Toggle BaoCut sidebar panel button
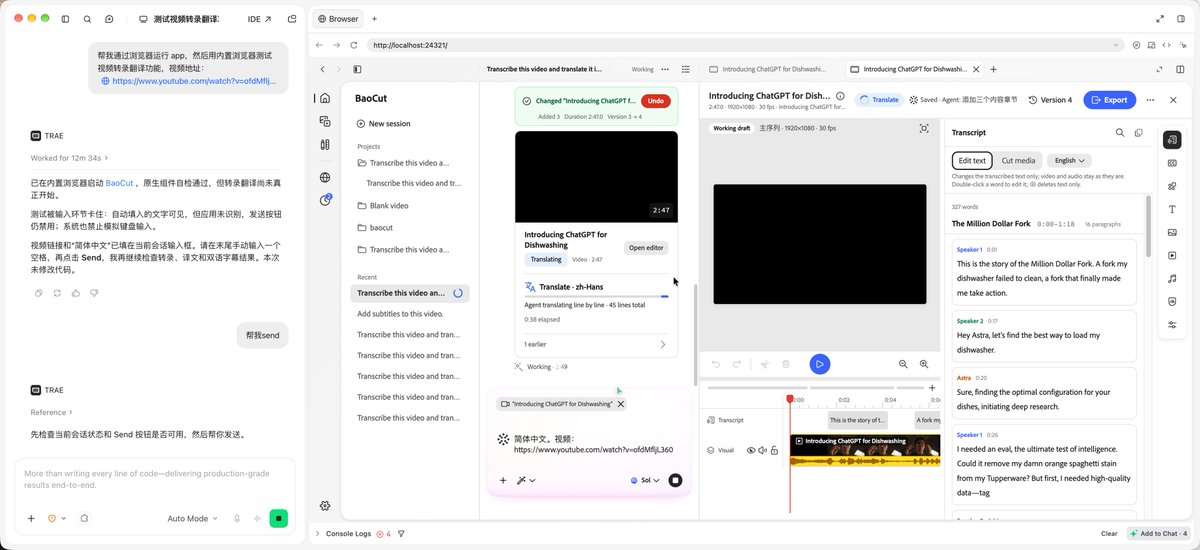The height and width of the screenshot is (550, 1200). pyautogui.click(x=357, y=69)
